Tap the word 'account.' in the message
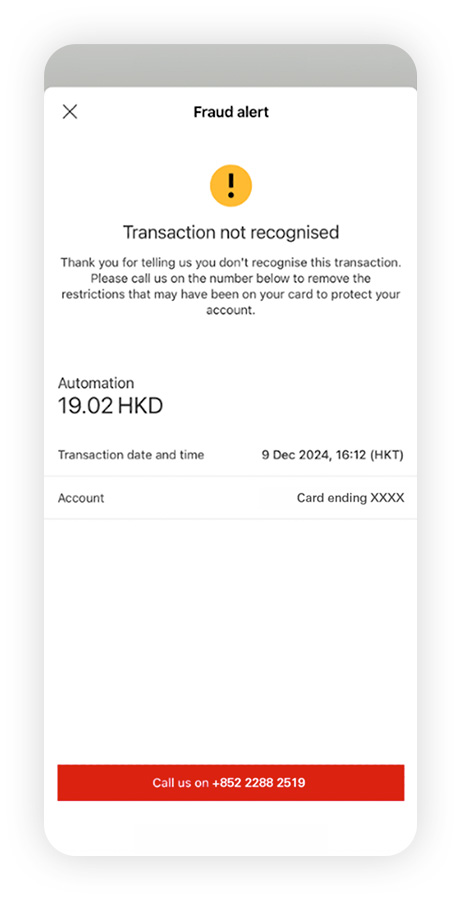Image resolution: width=463 pixels, height=900 pixels. 231,311
